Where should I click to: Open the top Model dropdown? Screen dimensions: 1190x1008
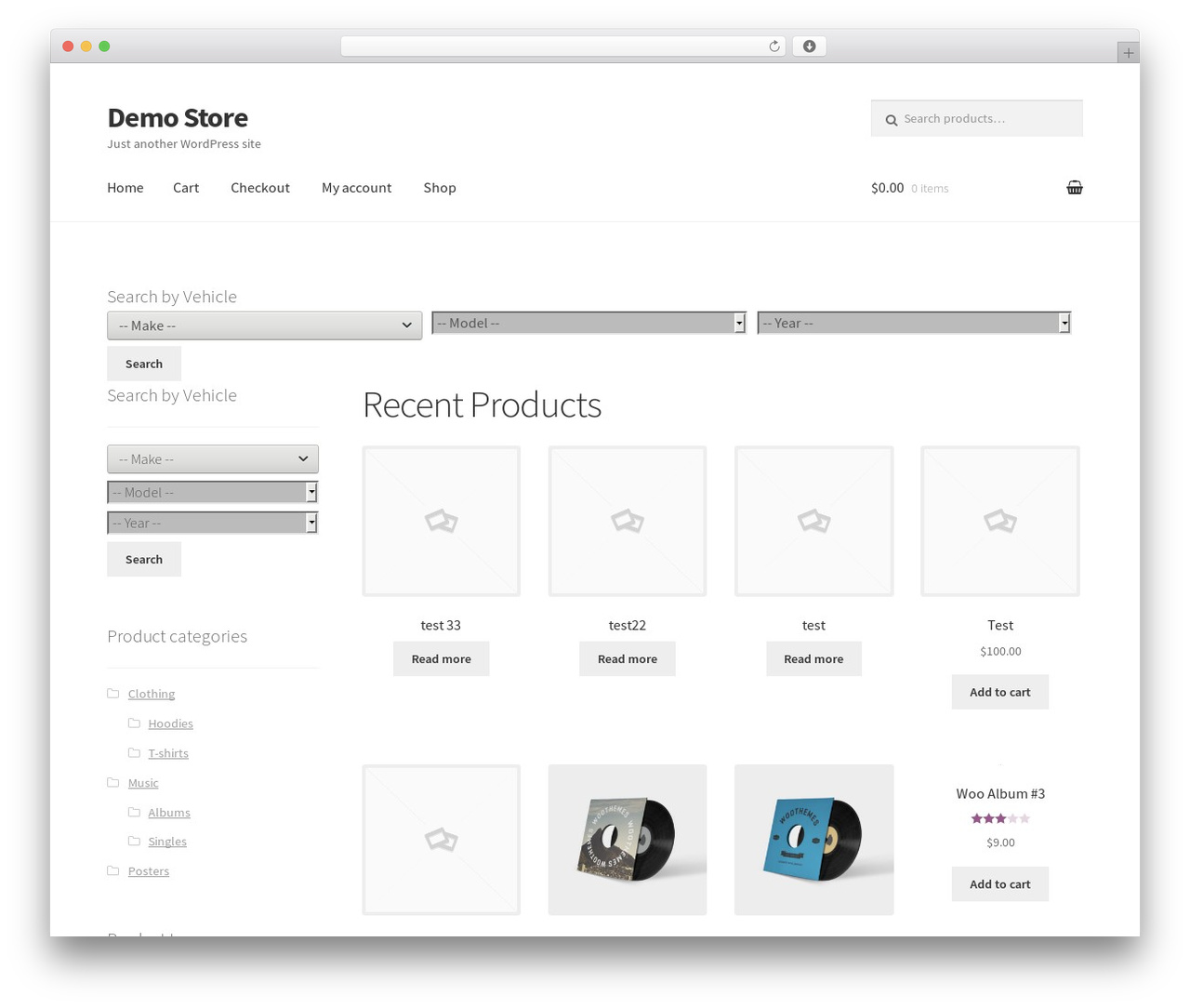click(x=588, y=323)
